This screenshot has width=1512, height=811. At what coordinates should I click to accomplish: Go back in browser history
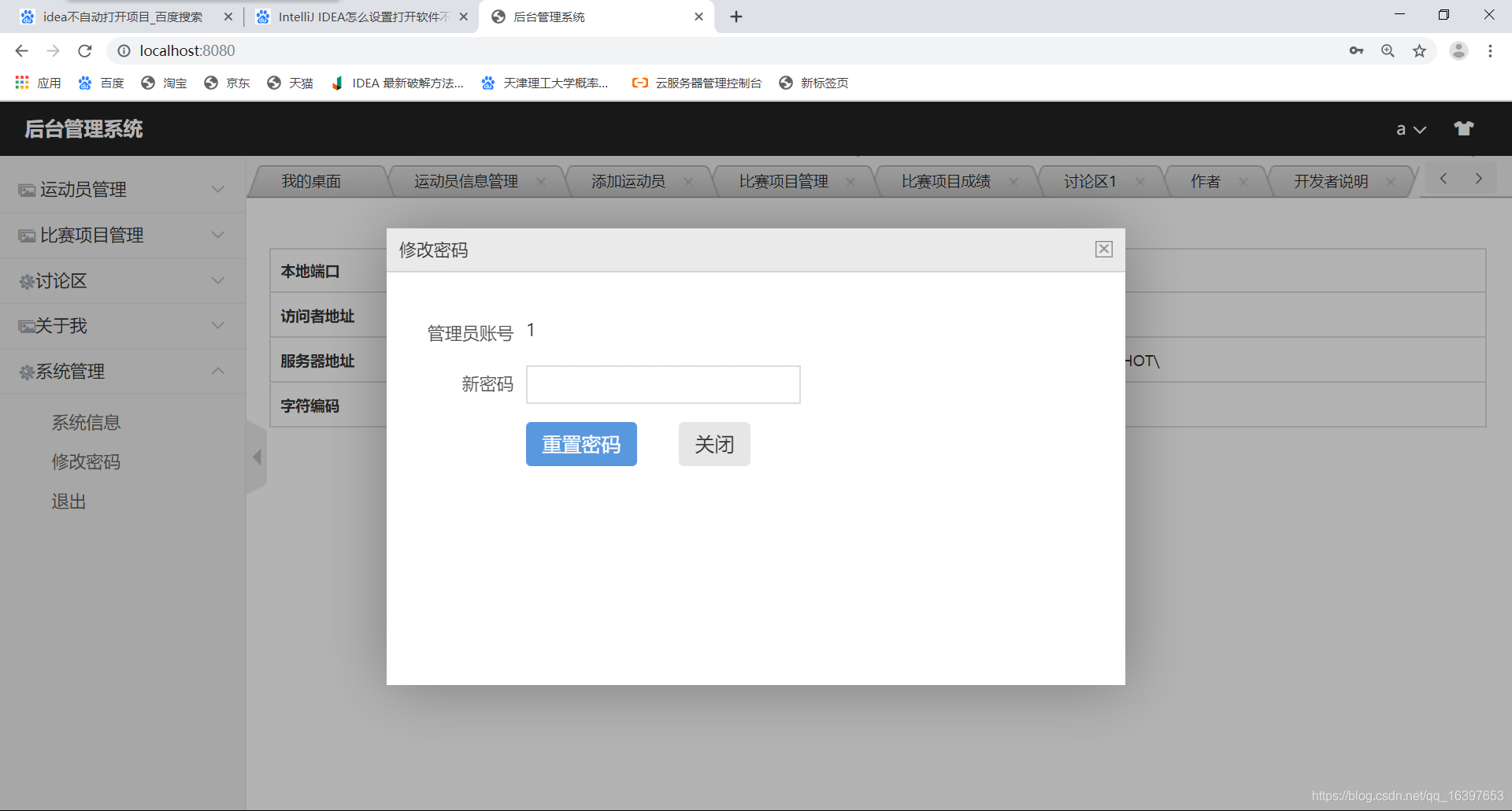[21, 50]
